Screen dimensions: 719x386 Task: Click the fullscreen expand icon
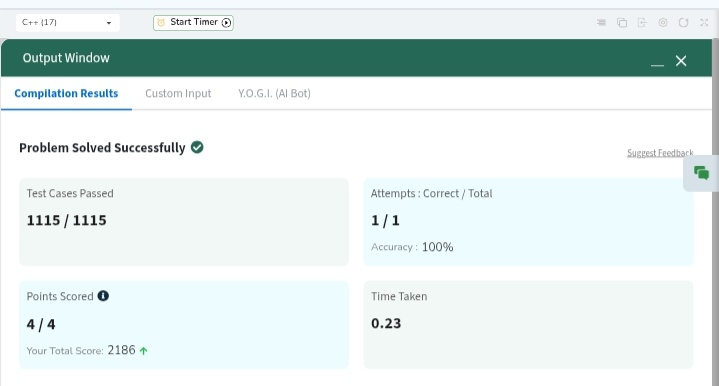click(704, 22)
